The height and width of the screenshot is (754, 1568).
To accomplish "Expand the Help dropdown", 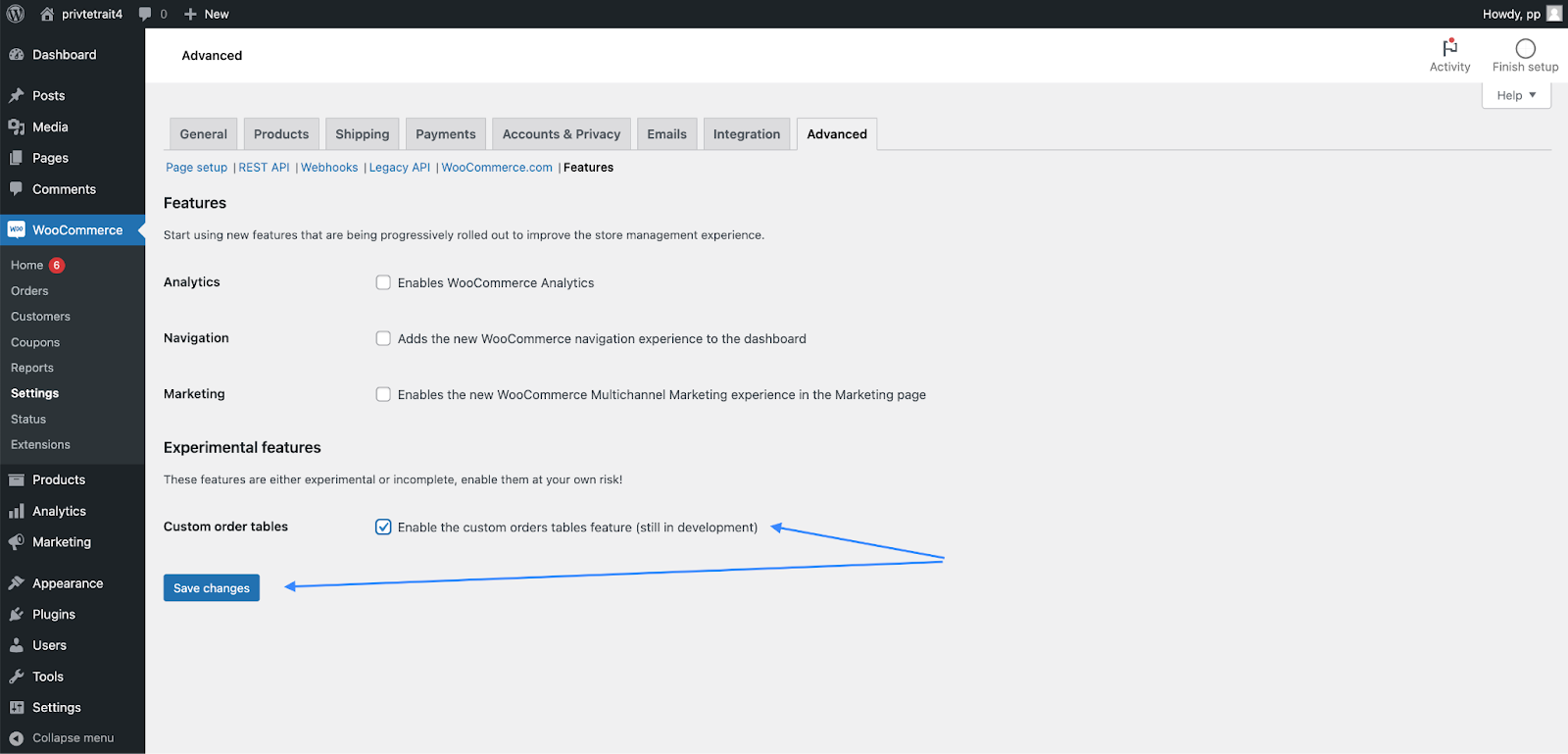I will tap(1516, 95).
